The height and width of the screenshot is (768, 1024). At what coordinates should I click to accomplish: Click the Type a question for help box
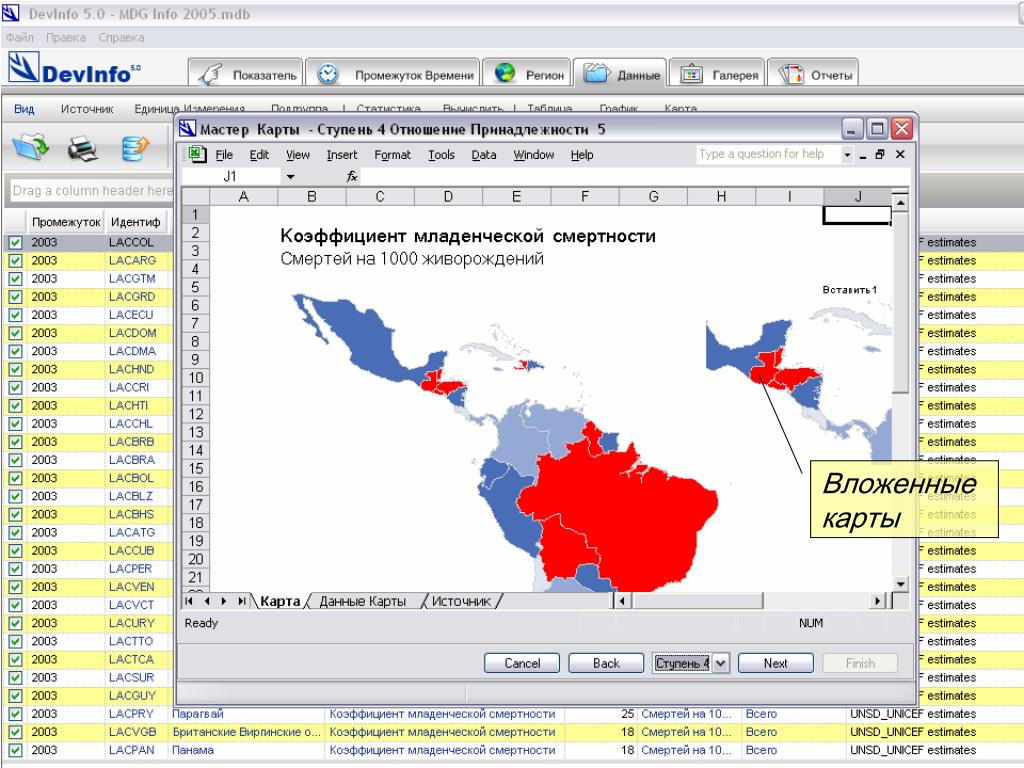point(767,154)
